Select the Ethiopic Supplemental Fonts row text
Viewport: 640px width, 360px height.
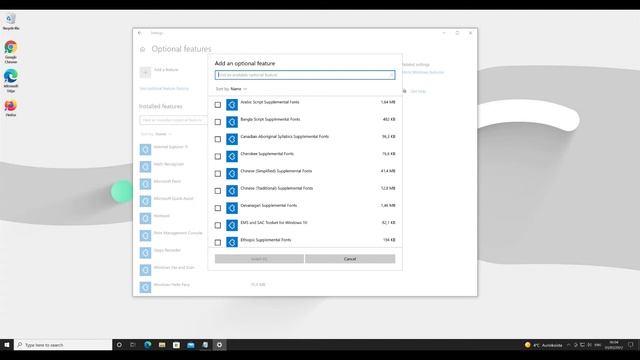[x=266, y=240]
